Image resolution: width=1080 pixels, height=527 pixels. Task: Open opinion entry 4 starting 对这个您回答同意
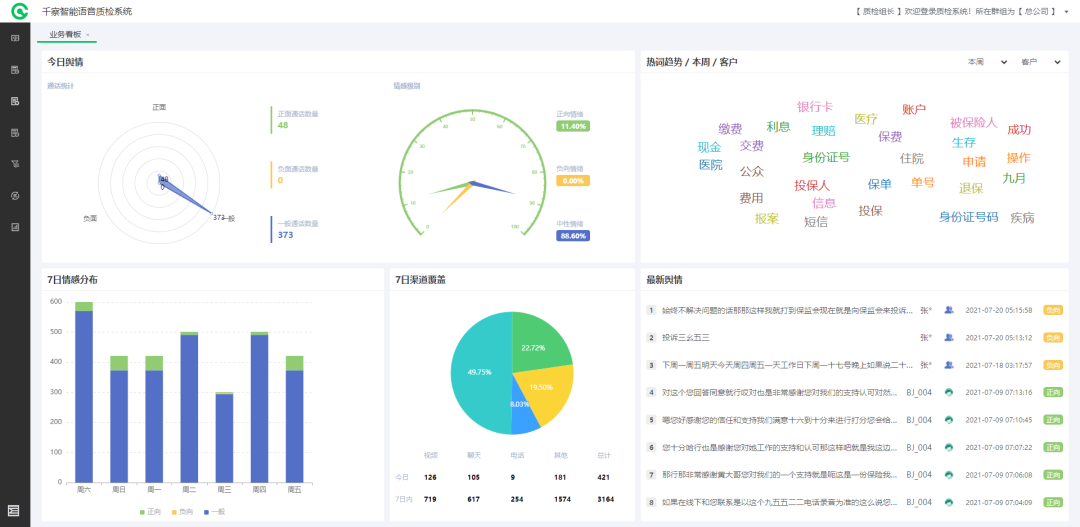[x=780, y=393]
